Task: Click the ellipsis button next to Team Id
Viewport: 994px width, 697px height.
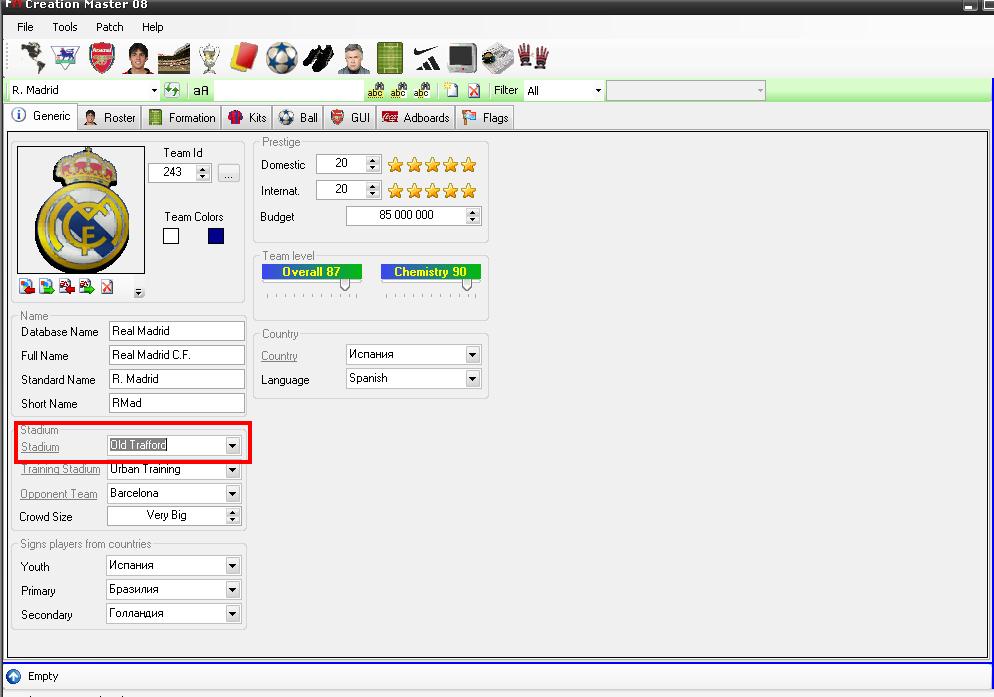Action: click(x=228, y=173)
